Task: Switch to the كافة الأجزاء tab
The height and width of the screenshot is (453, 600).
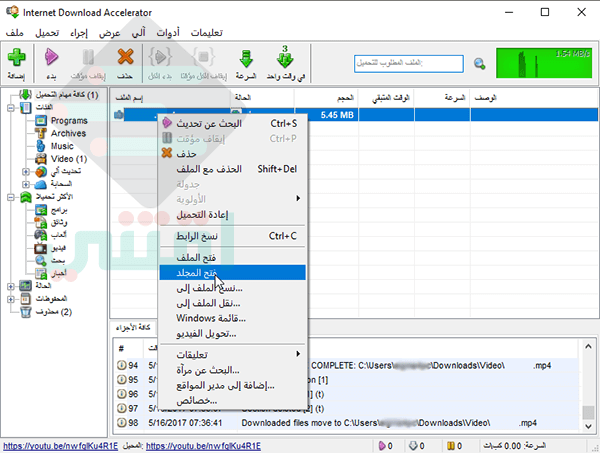Action: (x=133, y=328)
